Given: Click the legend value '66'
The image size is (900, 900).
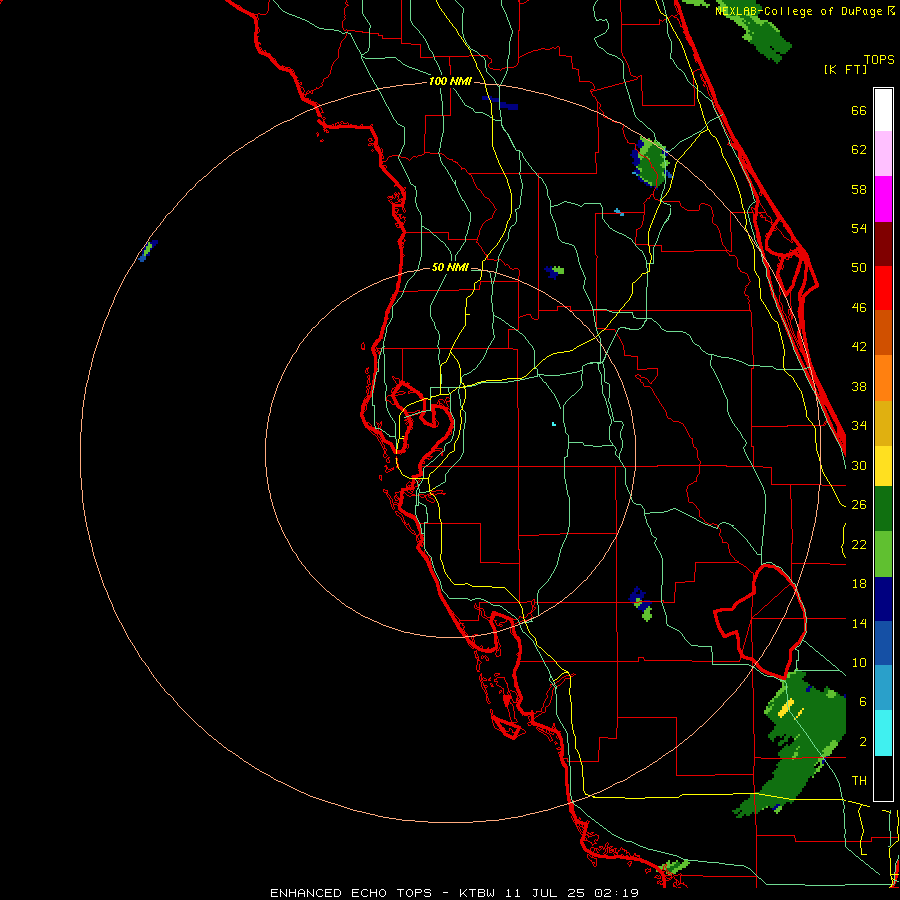Looking at the screenshot, I should 859,110.
